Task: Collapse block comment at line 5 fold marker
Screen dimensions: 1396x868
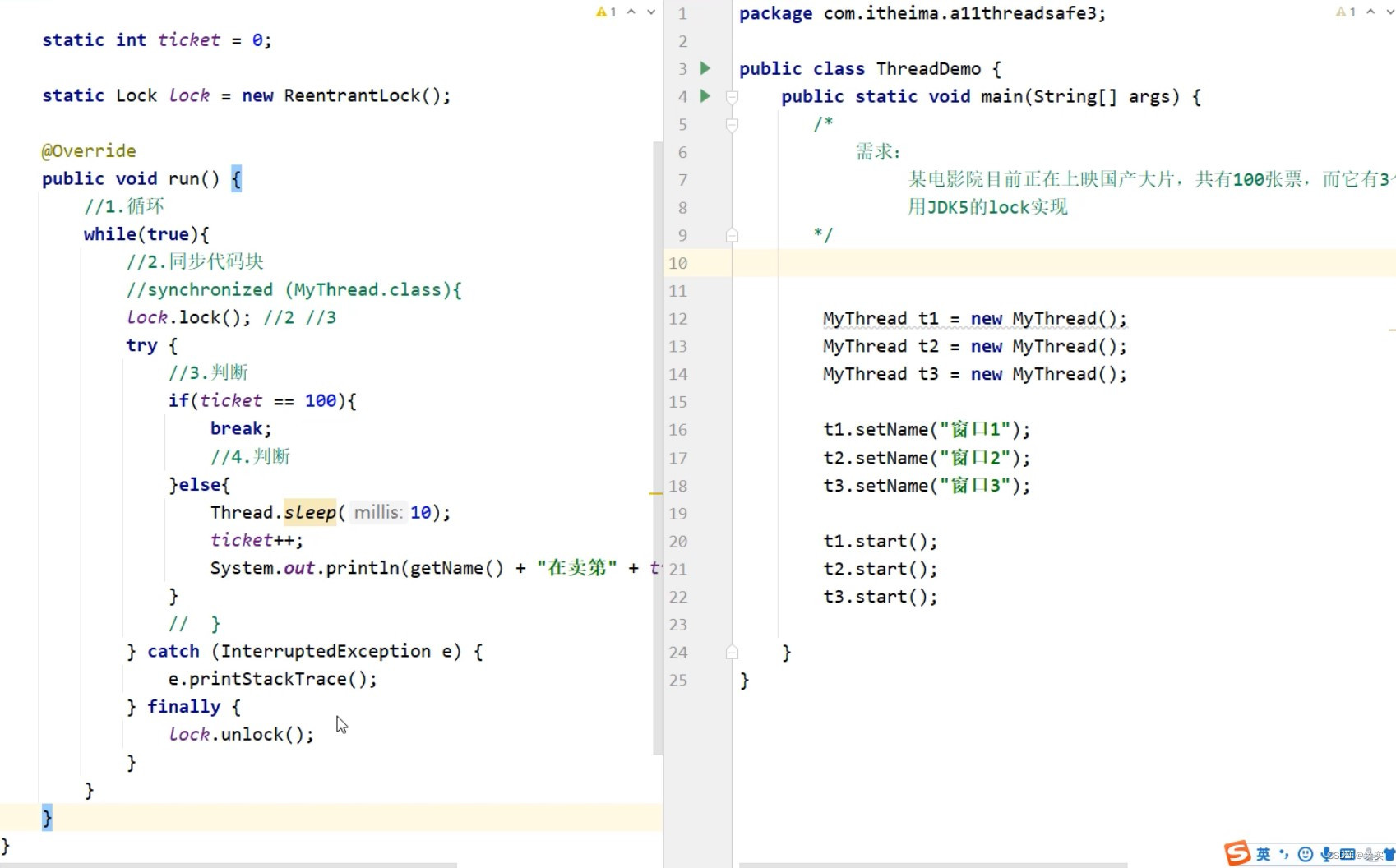Action: click(x=732, y=125)
